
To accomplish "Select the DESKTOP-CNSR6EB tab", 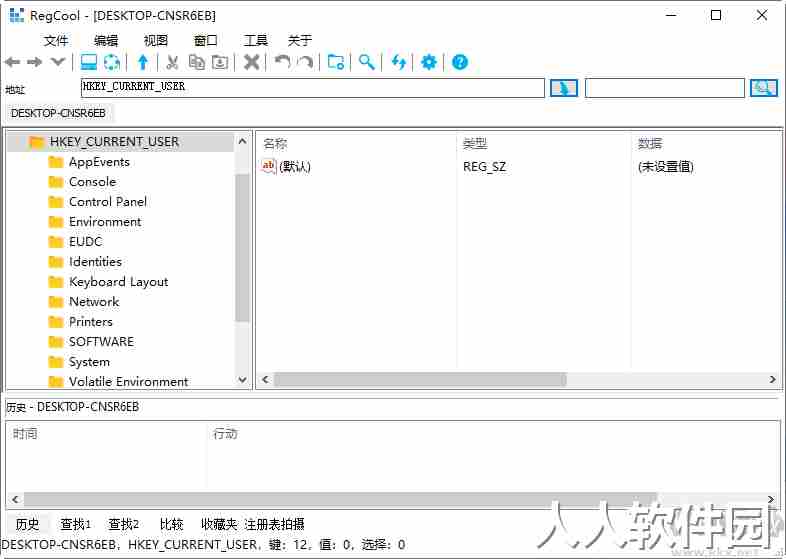I will point(59,113).
